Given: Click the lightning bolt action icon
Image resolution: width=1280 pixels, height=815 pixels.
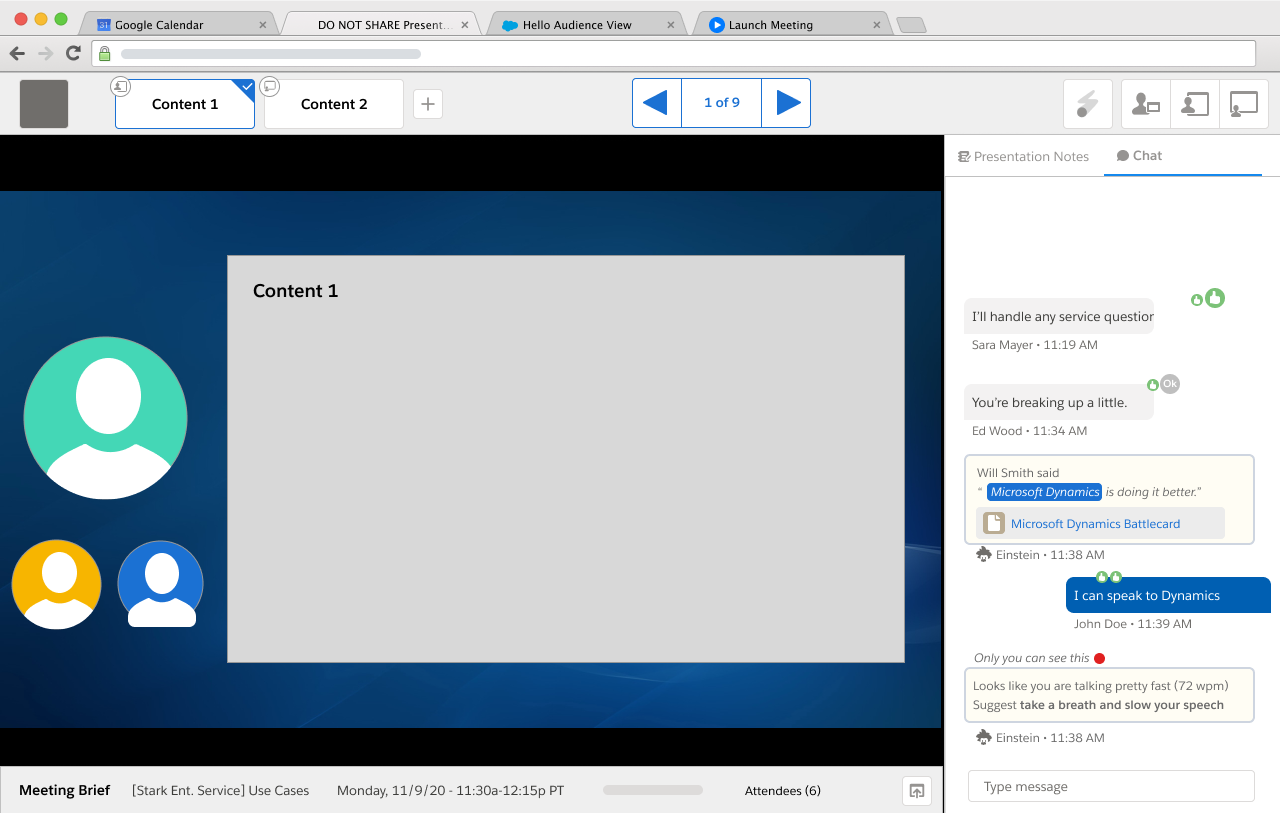Looking at the screenshot, I should 1087,104.
